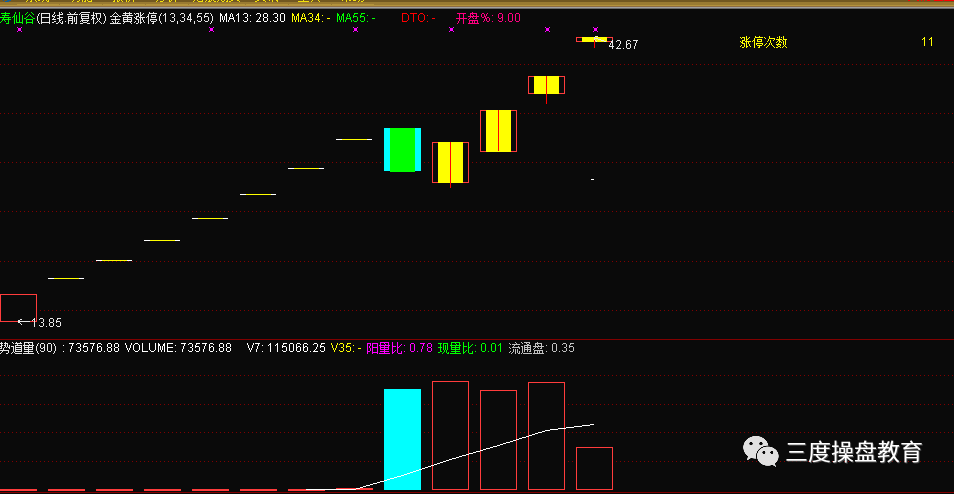Click the lowest yellow limit-up line
This screenshot has height=494, width=954.
click(x=66, y=279)
